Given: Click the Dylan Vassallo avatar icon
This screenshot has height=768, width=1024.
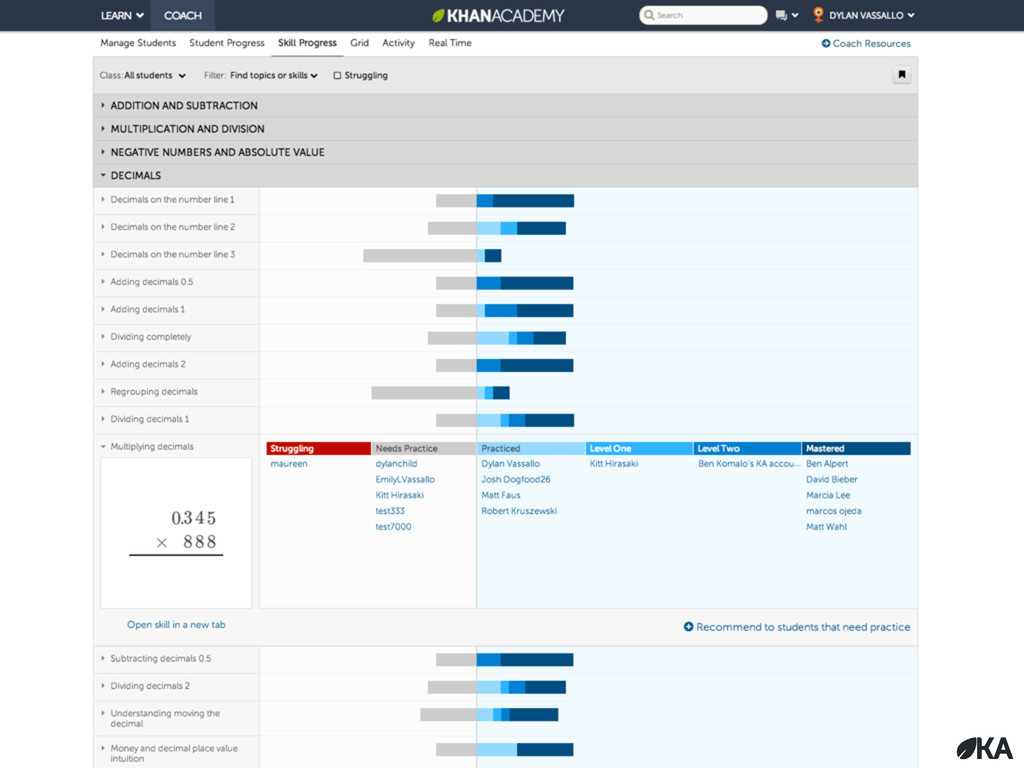Looking at the screenshot, I should tap(818, 14).
